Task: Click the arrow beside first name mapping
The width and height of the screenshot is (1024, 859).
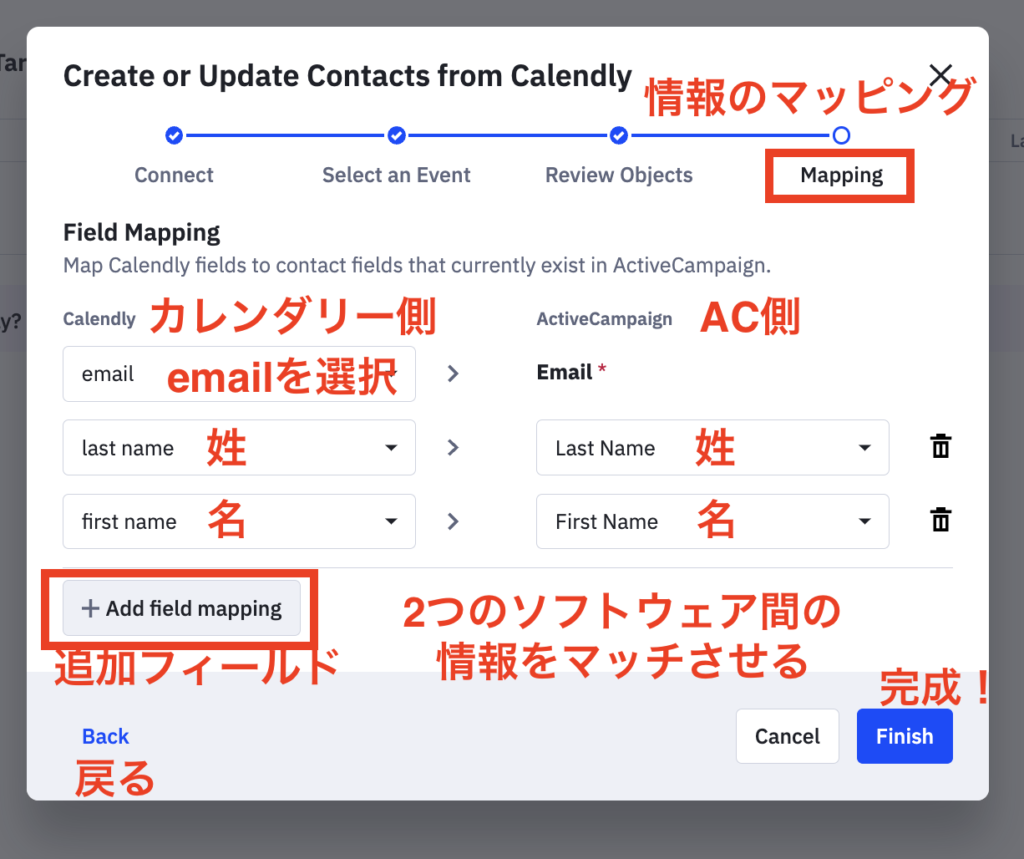Action: 453,521
